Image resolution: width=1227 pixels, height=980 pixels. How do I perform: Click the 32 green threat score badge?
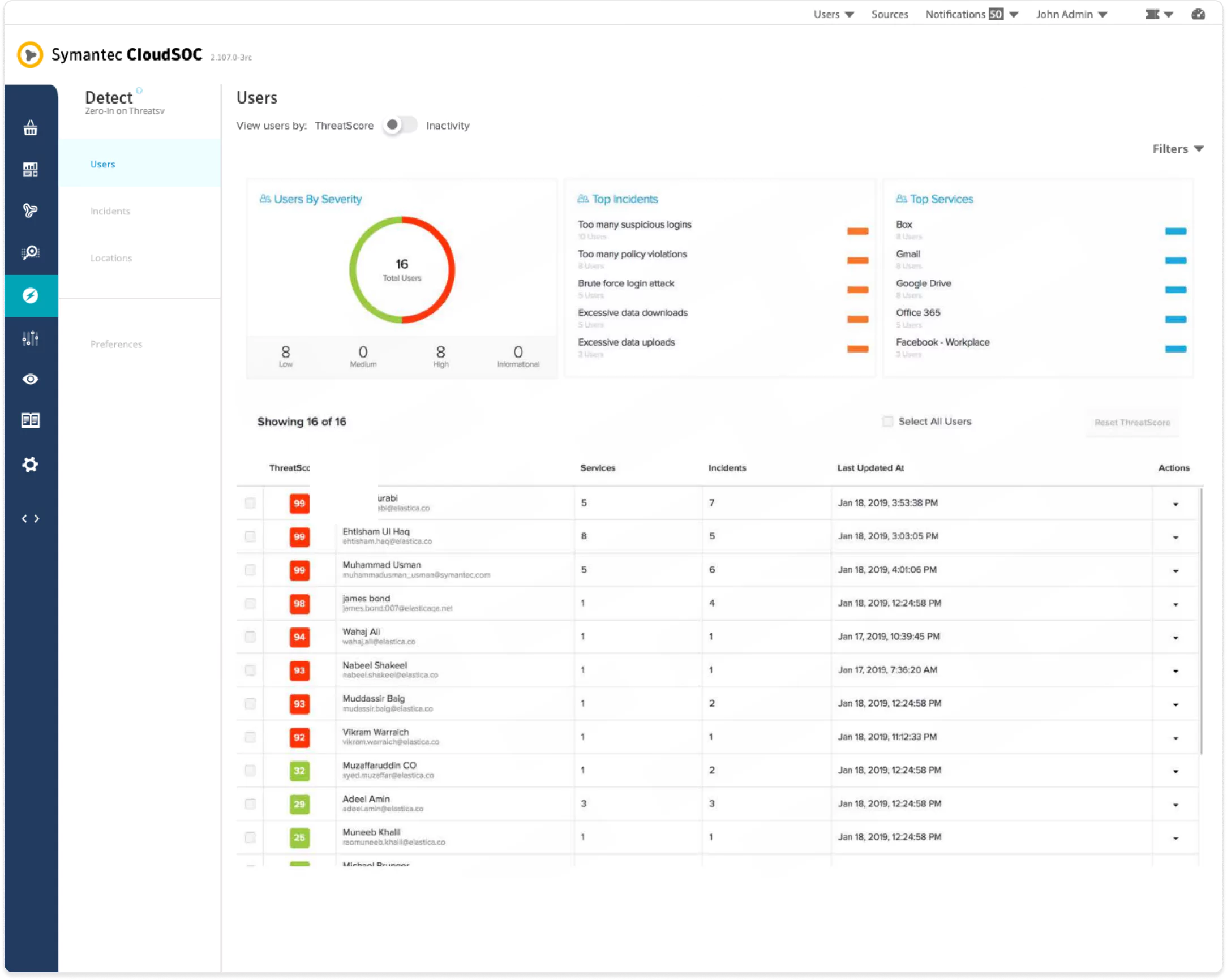coord(299,772)
